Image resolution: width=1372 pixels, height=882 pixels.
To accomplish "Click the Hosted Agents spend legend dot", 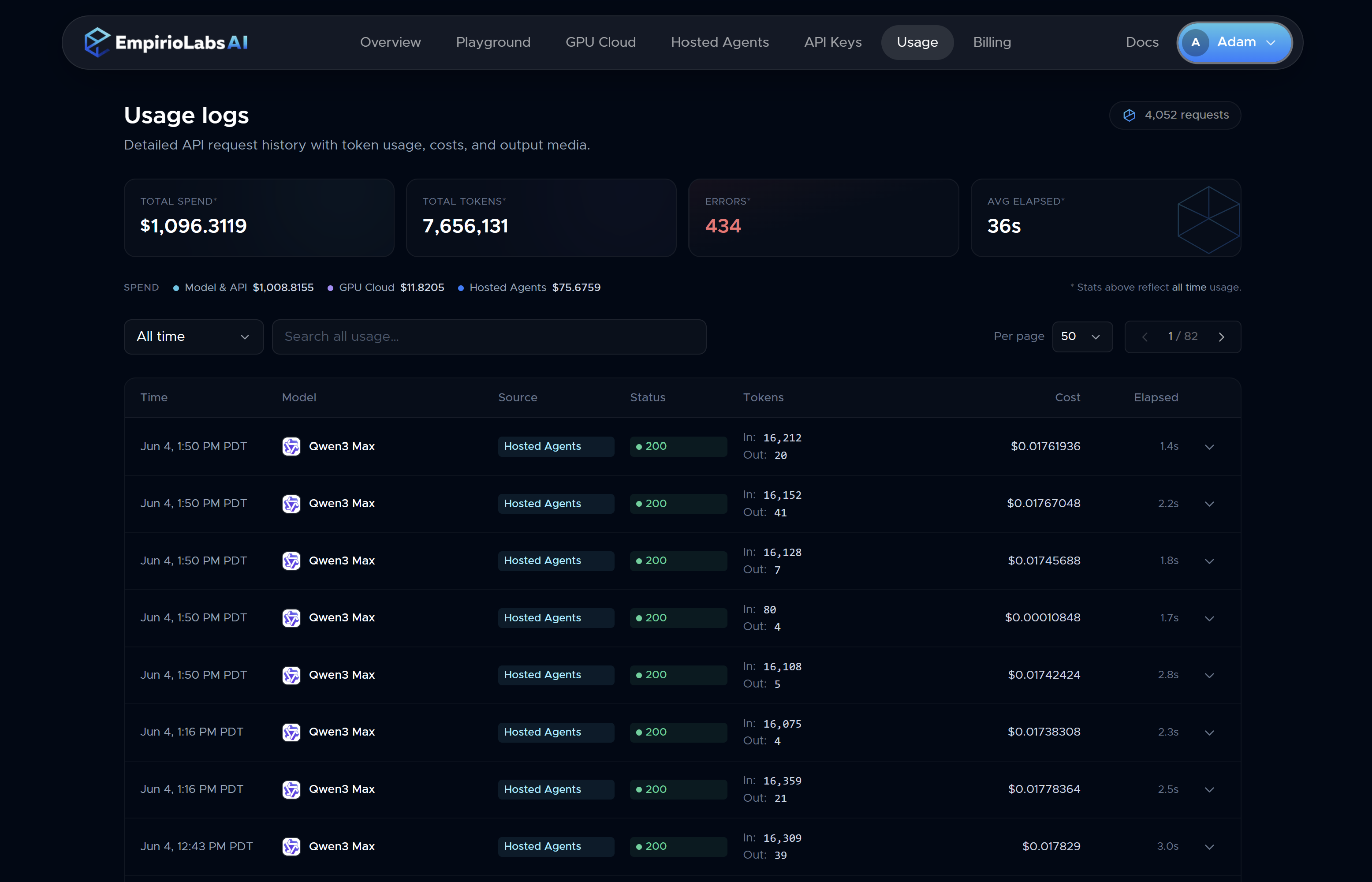I will click(x=461, y=288).
